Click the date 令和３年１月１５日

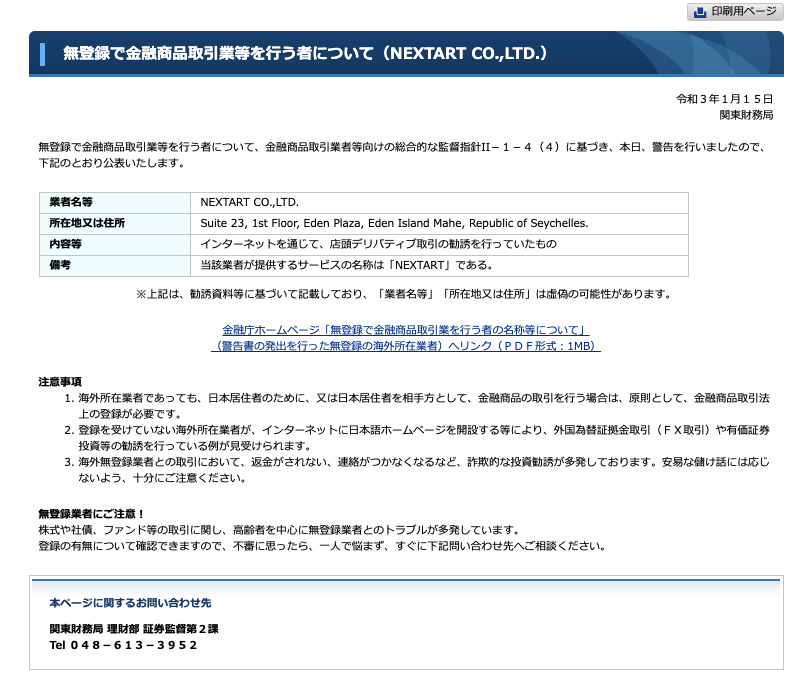pos(724,99)
